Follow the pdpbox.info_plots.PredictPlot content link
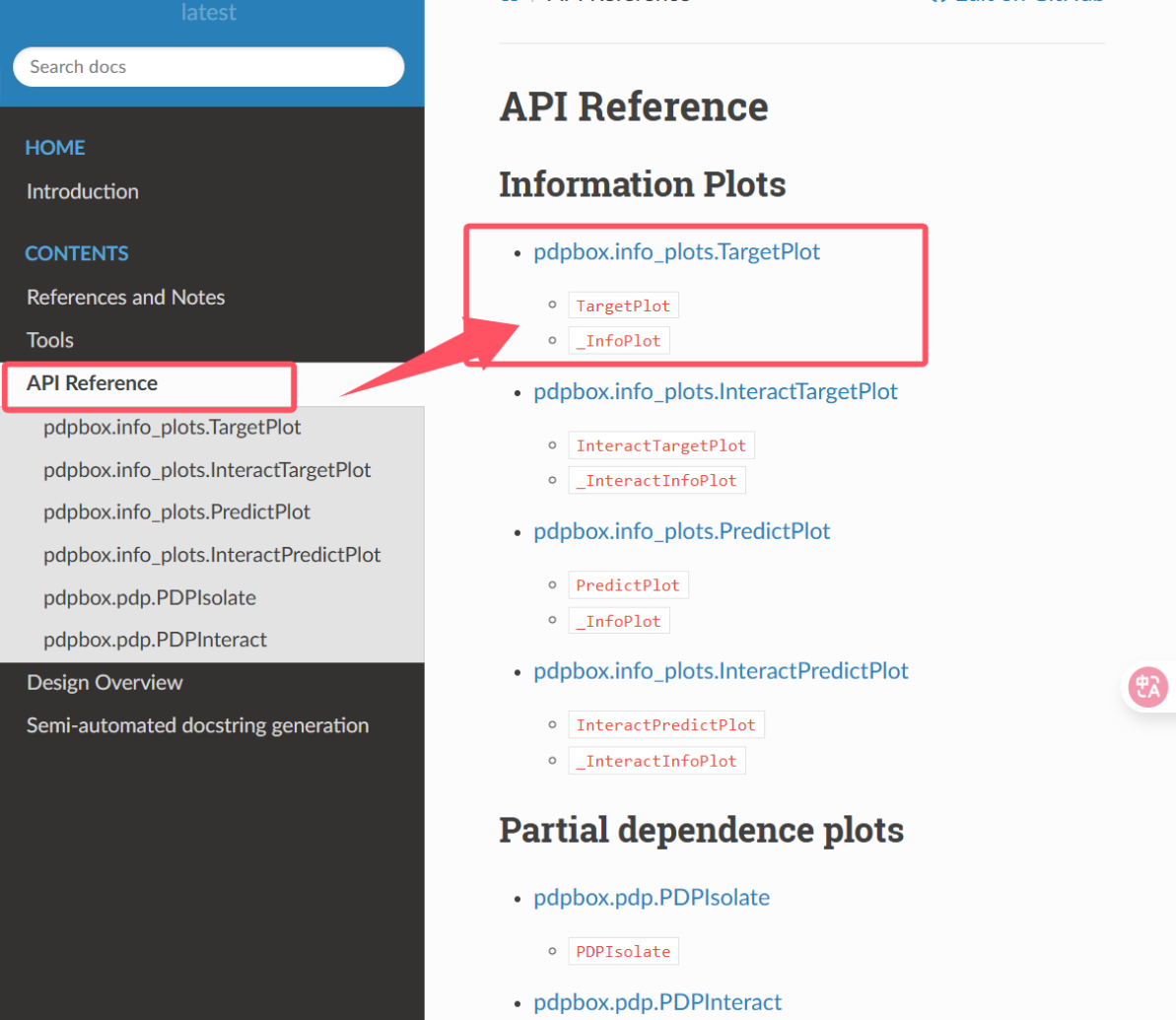 pos(682,531)
